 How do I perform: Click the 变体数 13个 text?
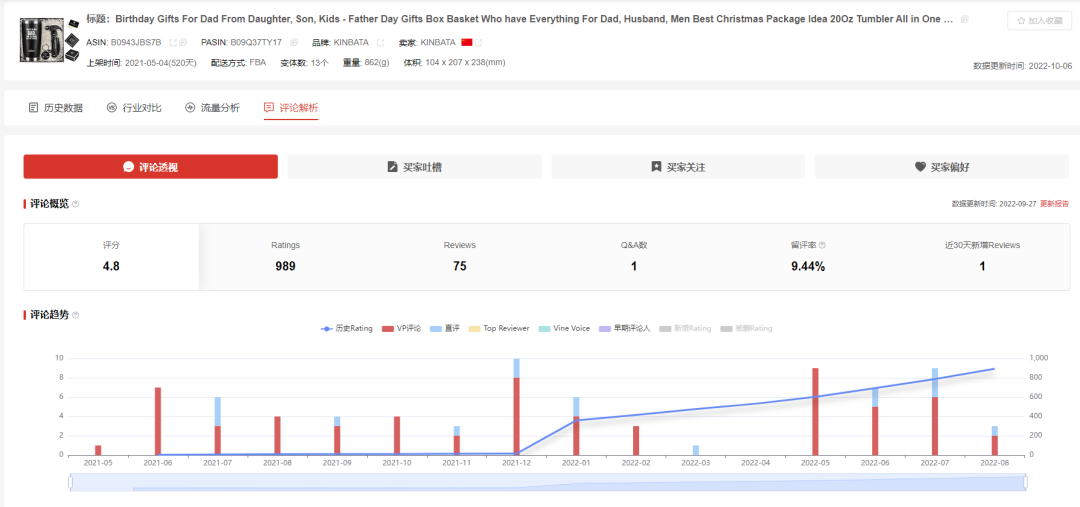(304, 63)
